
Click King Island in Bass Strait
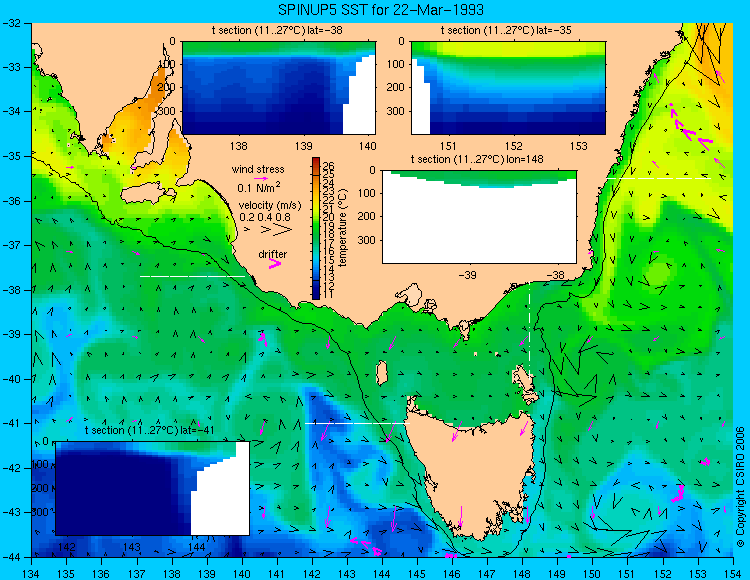[382, 373]
